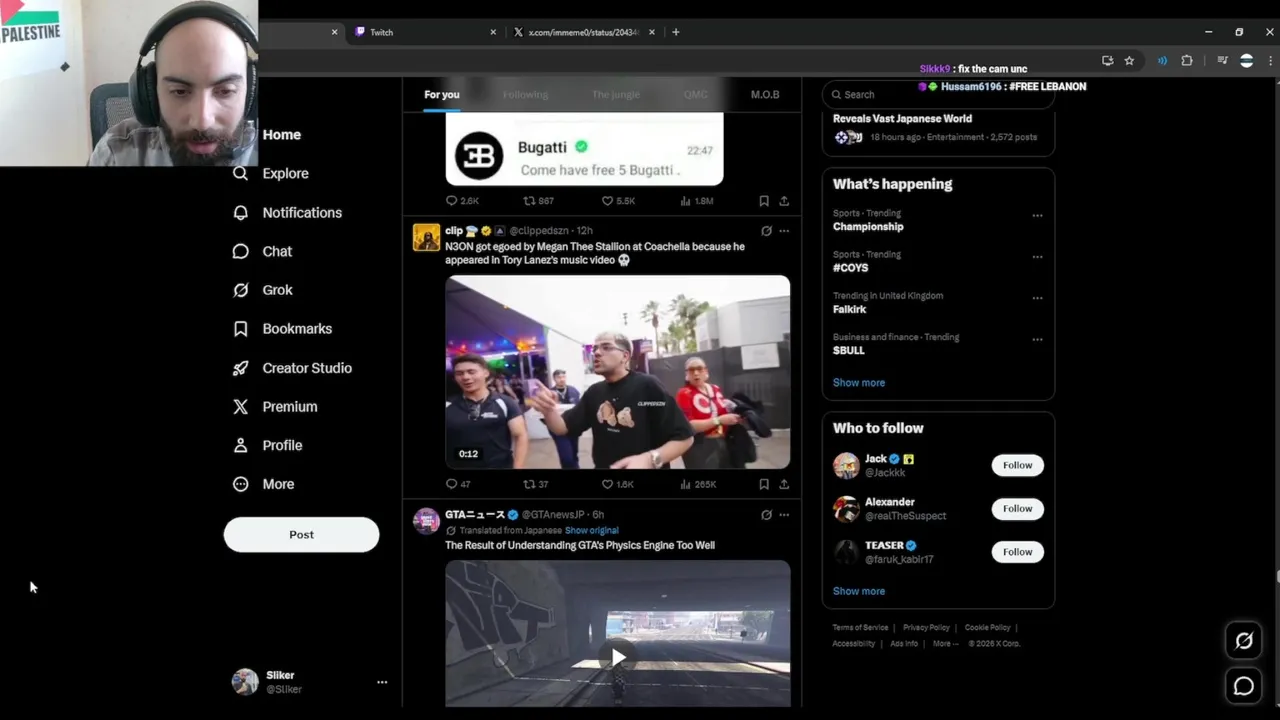Reply to the Bugatti post
Viewport: 1280px width, 720px height.
click(462, 201)
